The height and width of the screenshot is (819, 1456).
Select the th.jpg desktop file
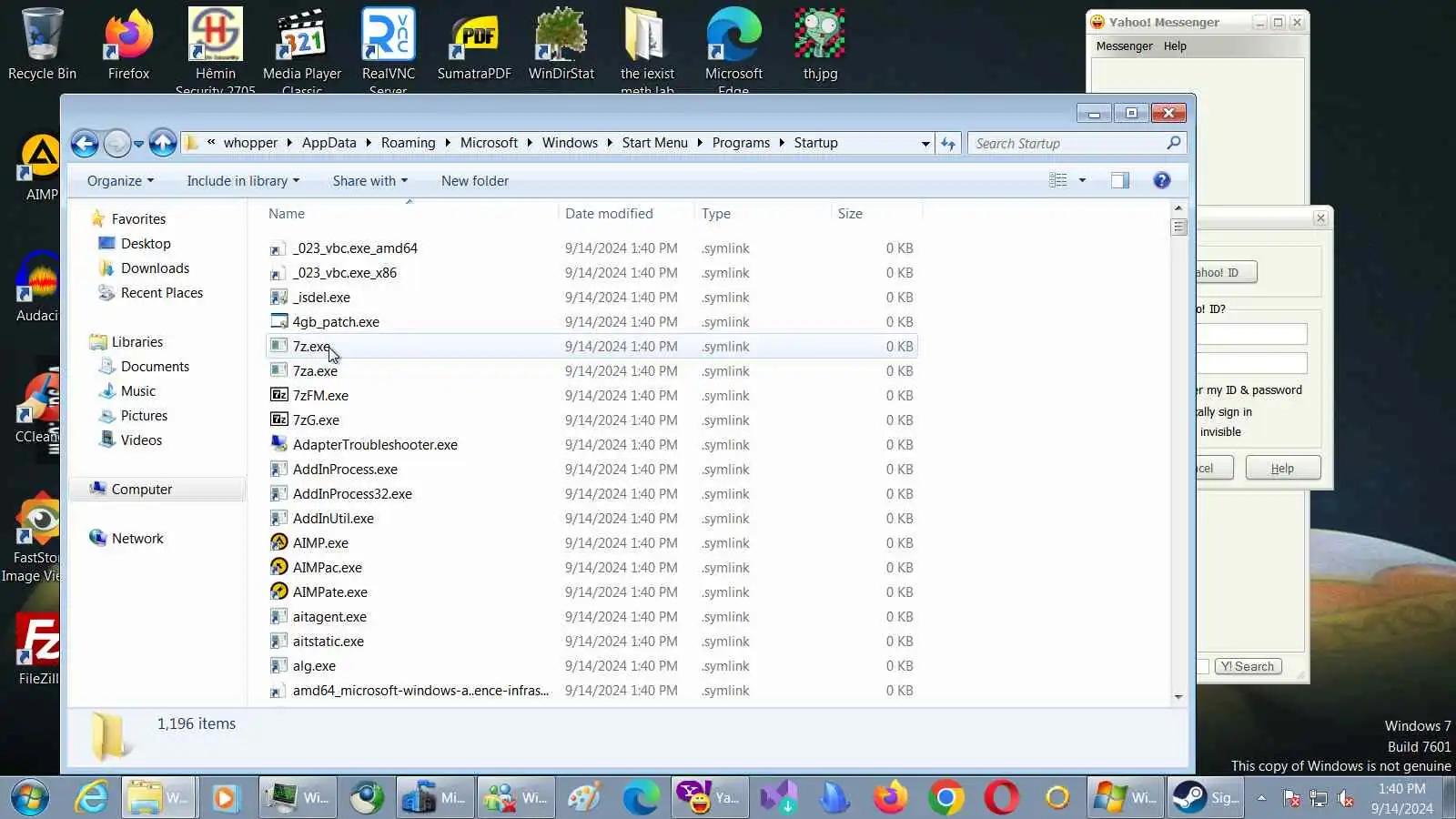click(x=820, y=44)
